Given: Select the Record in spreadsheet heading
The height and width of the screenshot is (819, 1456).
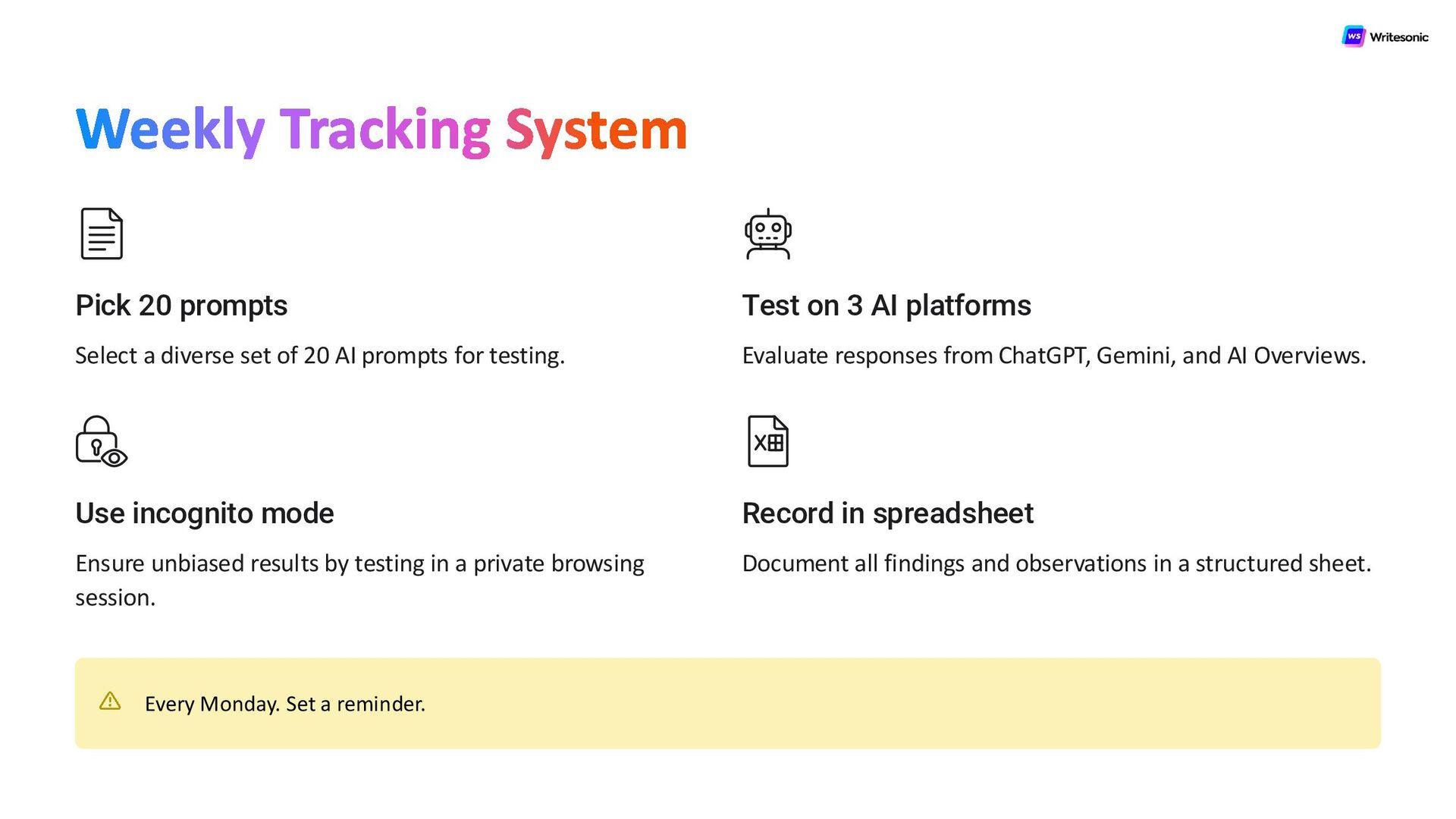Looking at the screenshot, I should pos(887,513).
